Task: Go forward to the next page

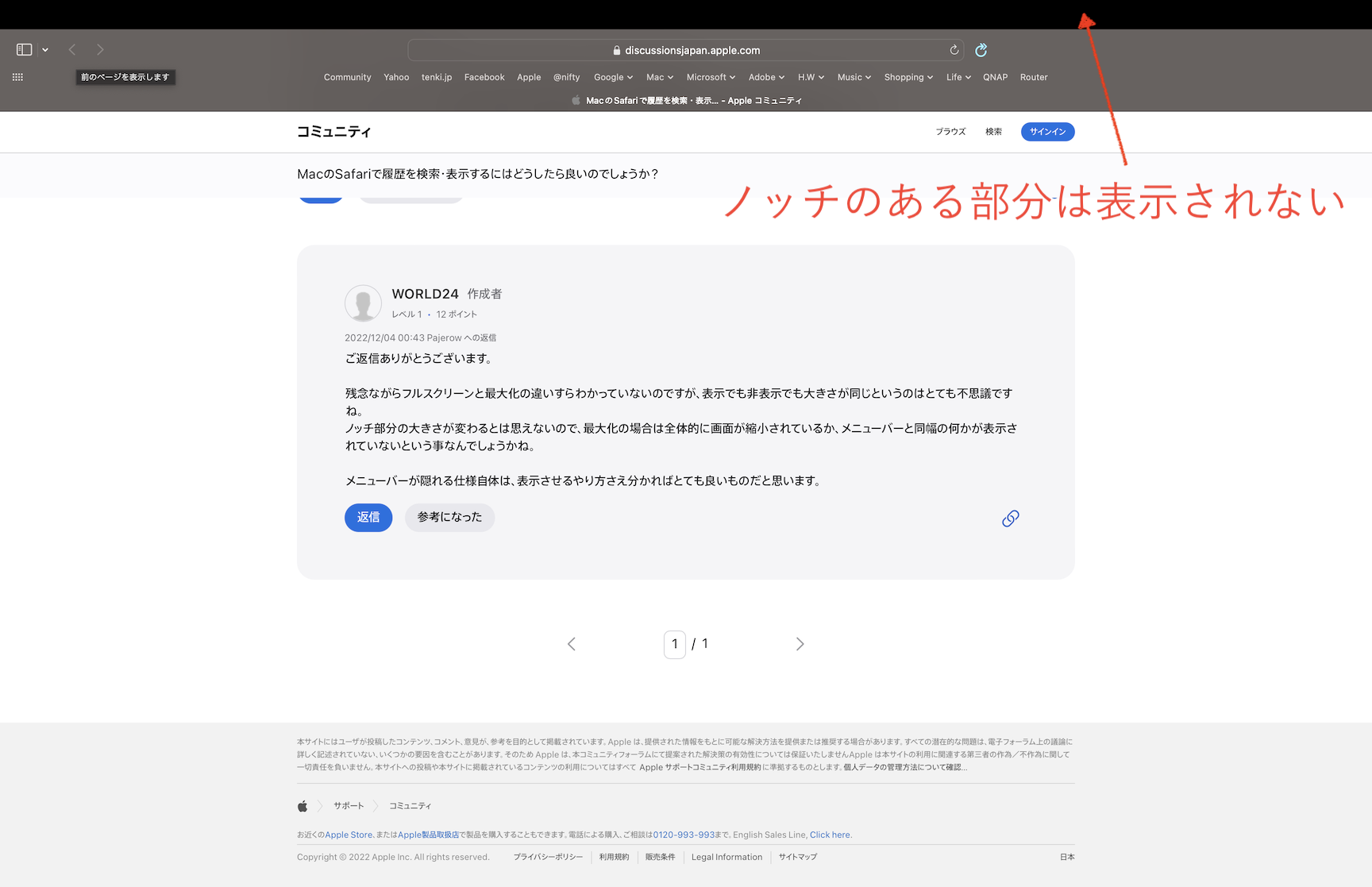Action: [100, 49]
